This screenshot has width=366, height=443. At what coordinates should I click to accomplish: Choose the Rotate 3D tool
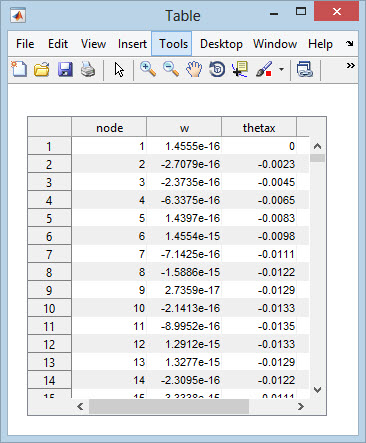click(217, 69)
